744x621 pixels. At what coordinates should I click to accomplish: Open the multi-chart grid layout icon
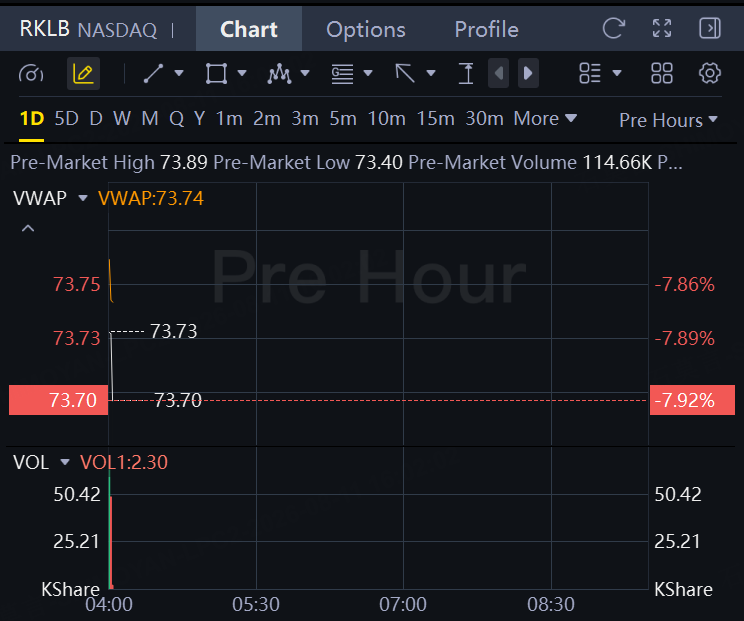click(x=661, y=74)
